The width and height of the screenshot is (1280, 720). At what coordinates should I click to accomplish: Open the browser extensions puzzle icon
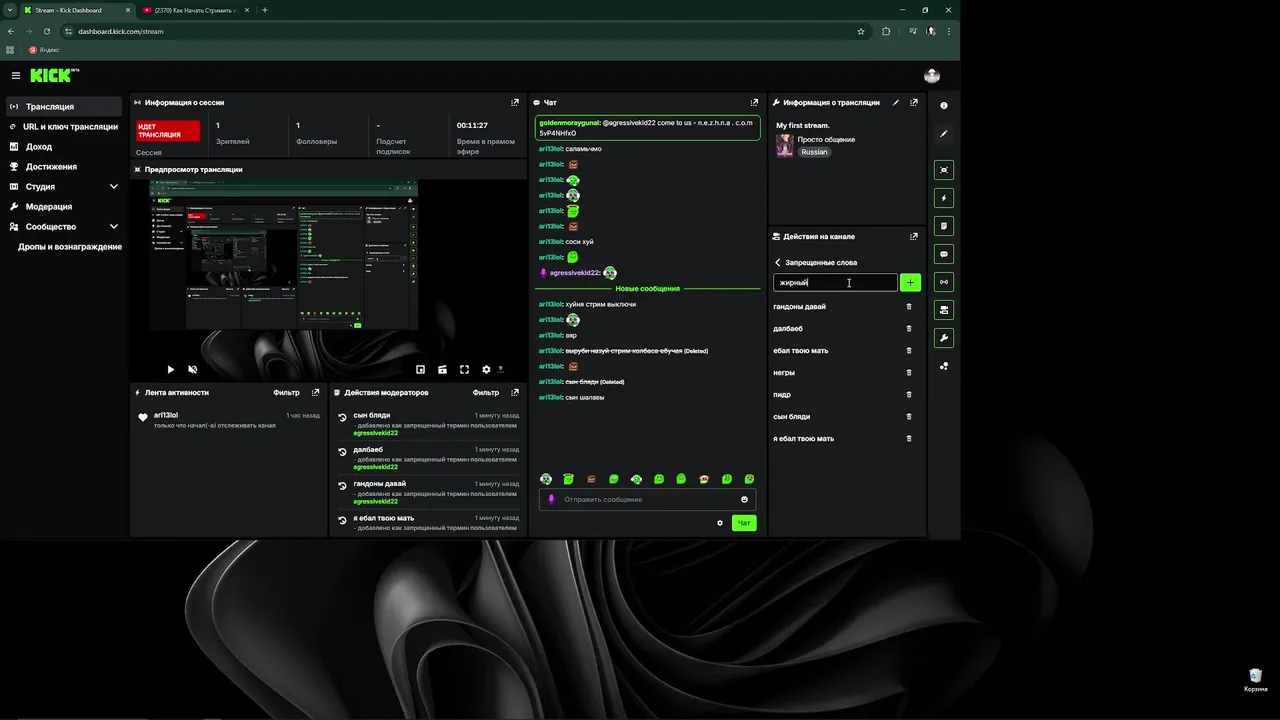tap(886, 31)
